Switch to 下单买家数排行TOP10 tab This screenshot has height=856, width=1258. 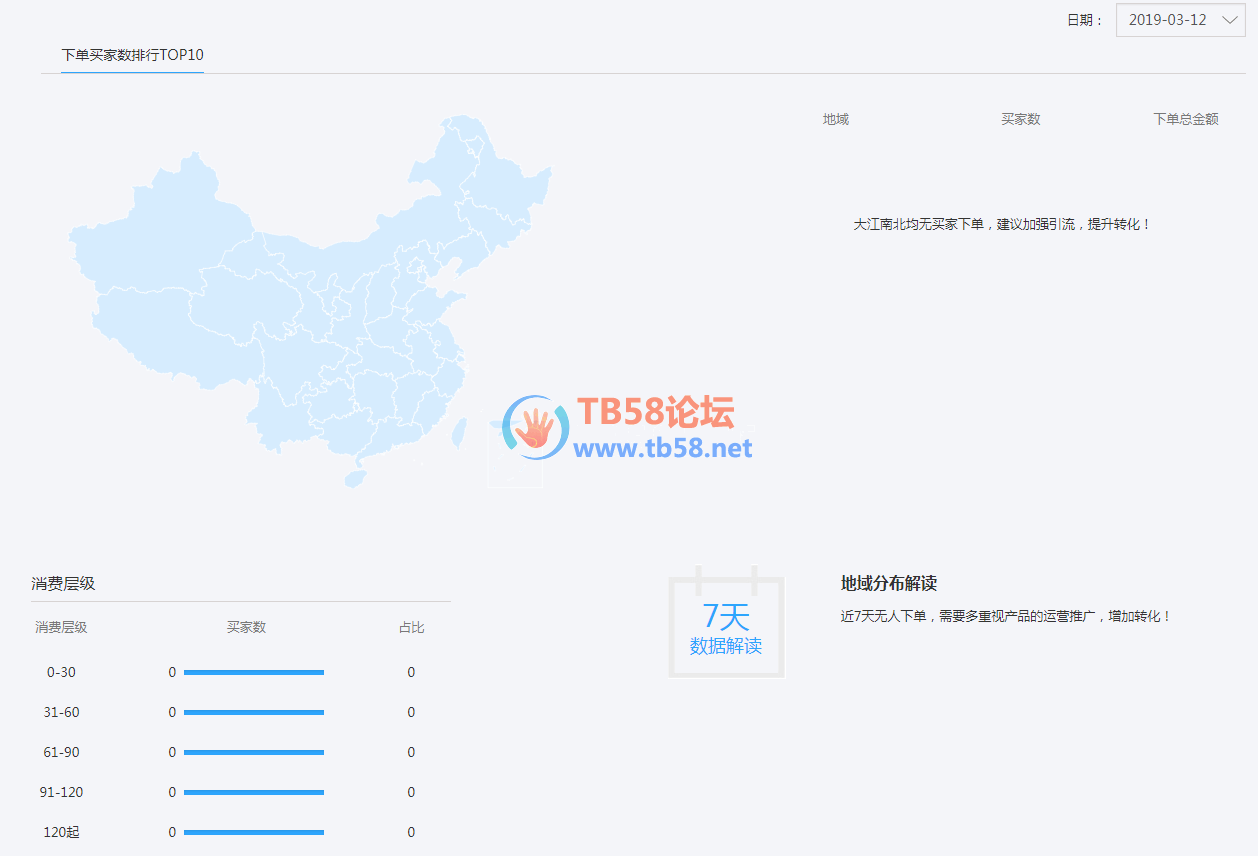[x=132, y=55]
